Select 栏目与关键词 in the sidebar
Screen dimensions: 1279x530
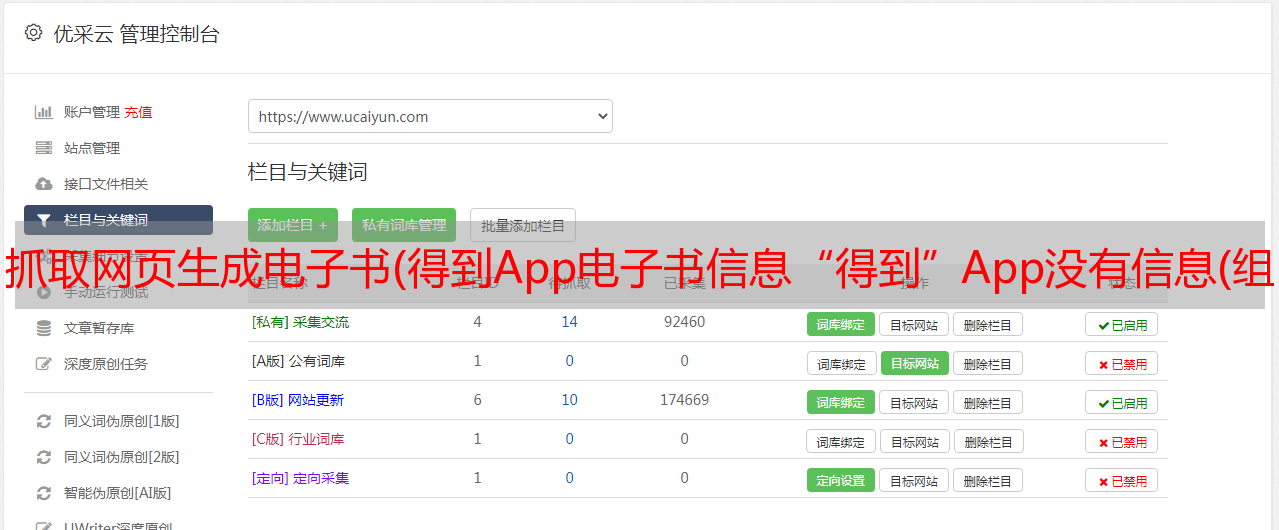coord(118,220)
